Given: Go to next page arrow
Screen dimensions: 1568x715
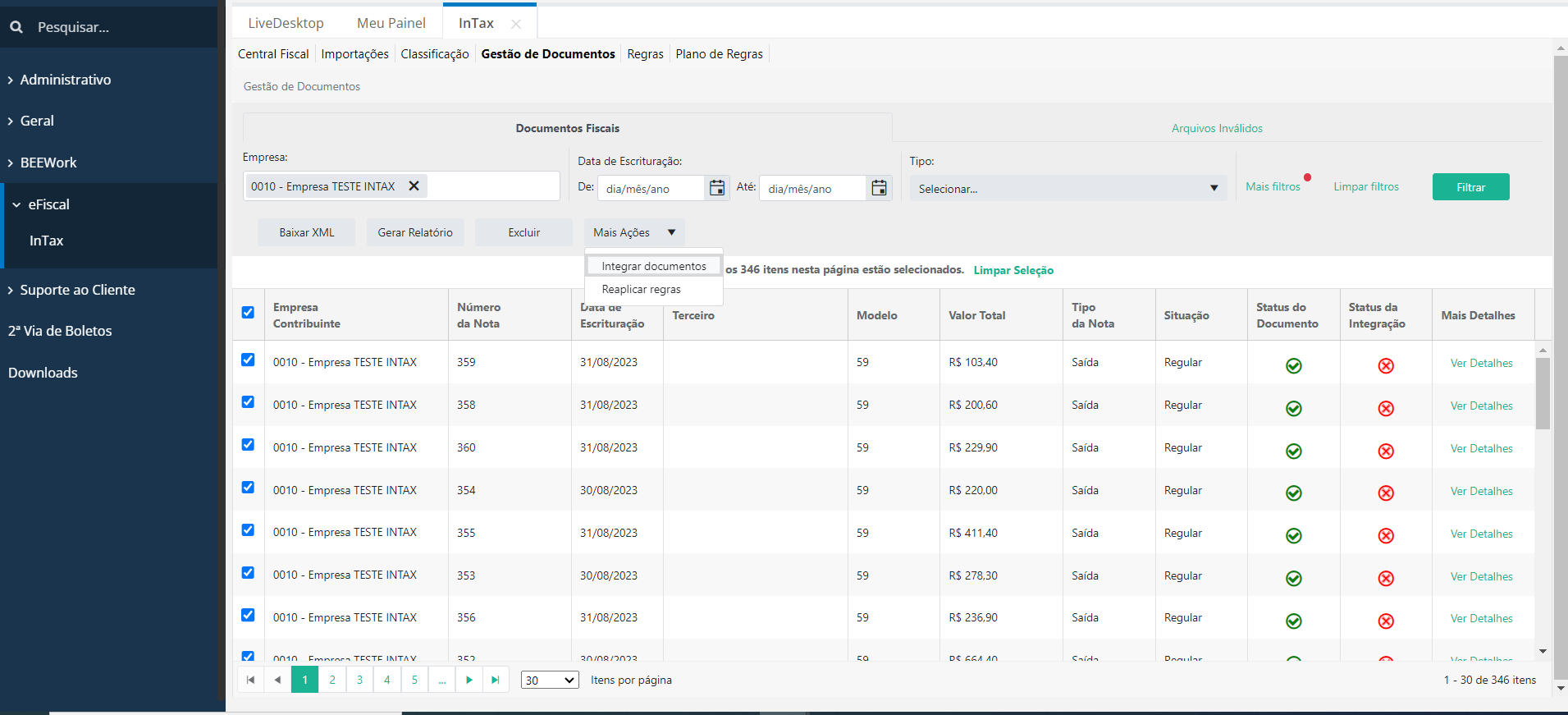Looking at the screenshot, I should coord(469,680).
